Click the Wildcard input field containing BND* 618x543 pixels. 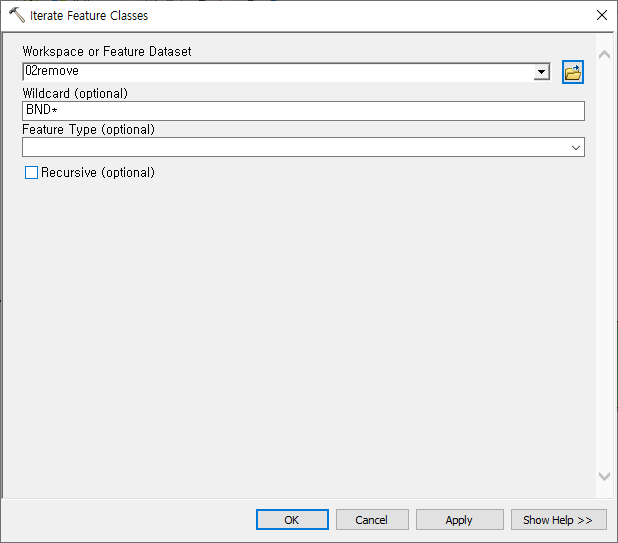point(303,111)
